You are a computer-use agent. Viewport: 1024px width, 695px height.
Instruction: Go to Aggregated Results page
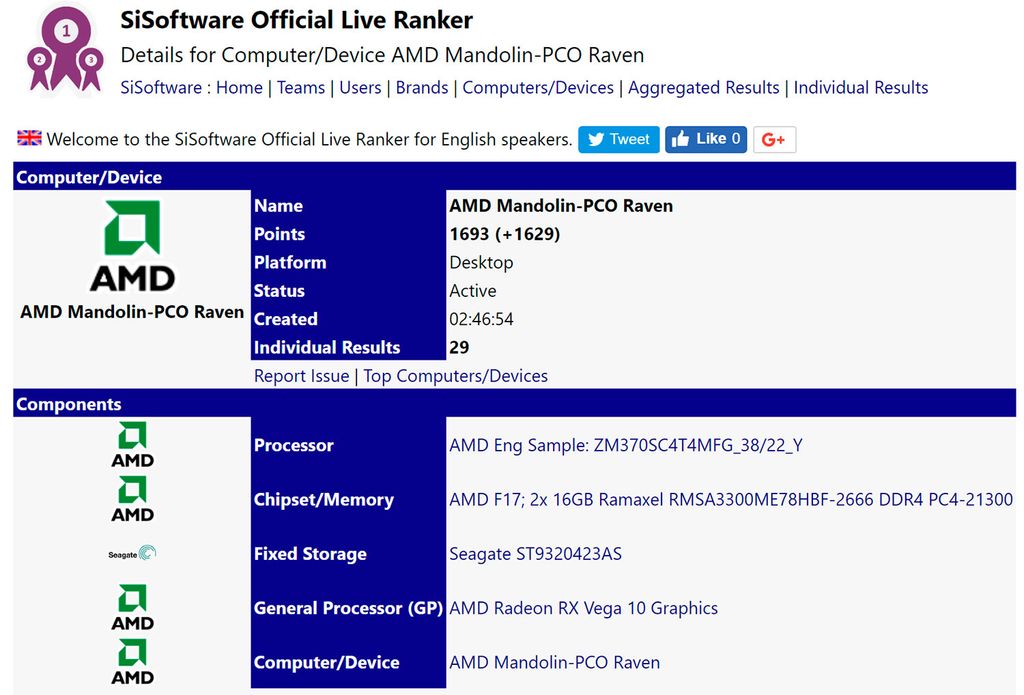tap(703, 87)
